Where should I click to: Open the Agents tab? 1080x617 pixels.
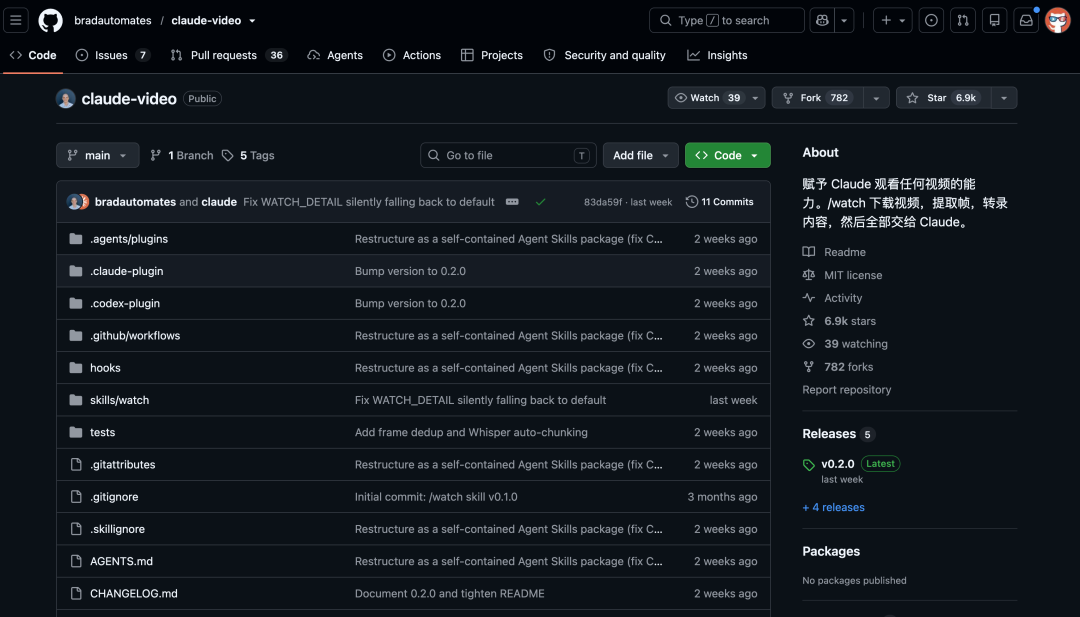point(335,55)
